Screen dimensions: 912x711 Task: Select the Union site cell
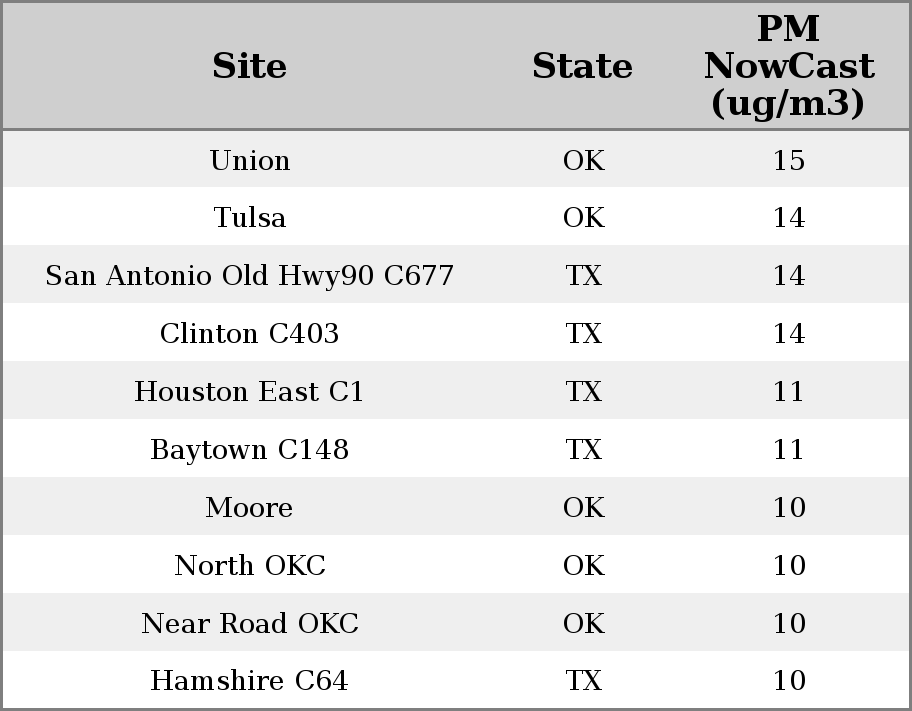[x=250, y=160]
